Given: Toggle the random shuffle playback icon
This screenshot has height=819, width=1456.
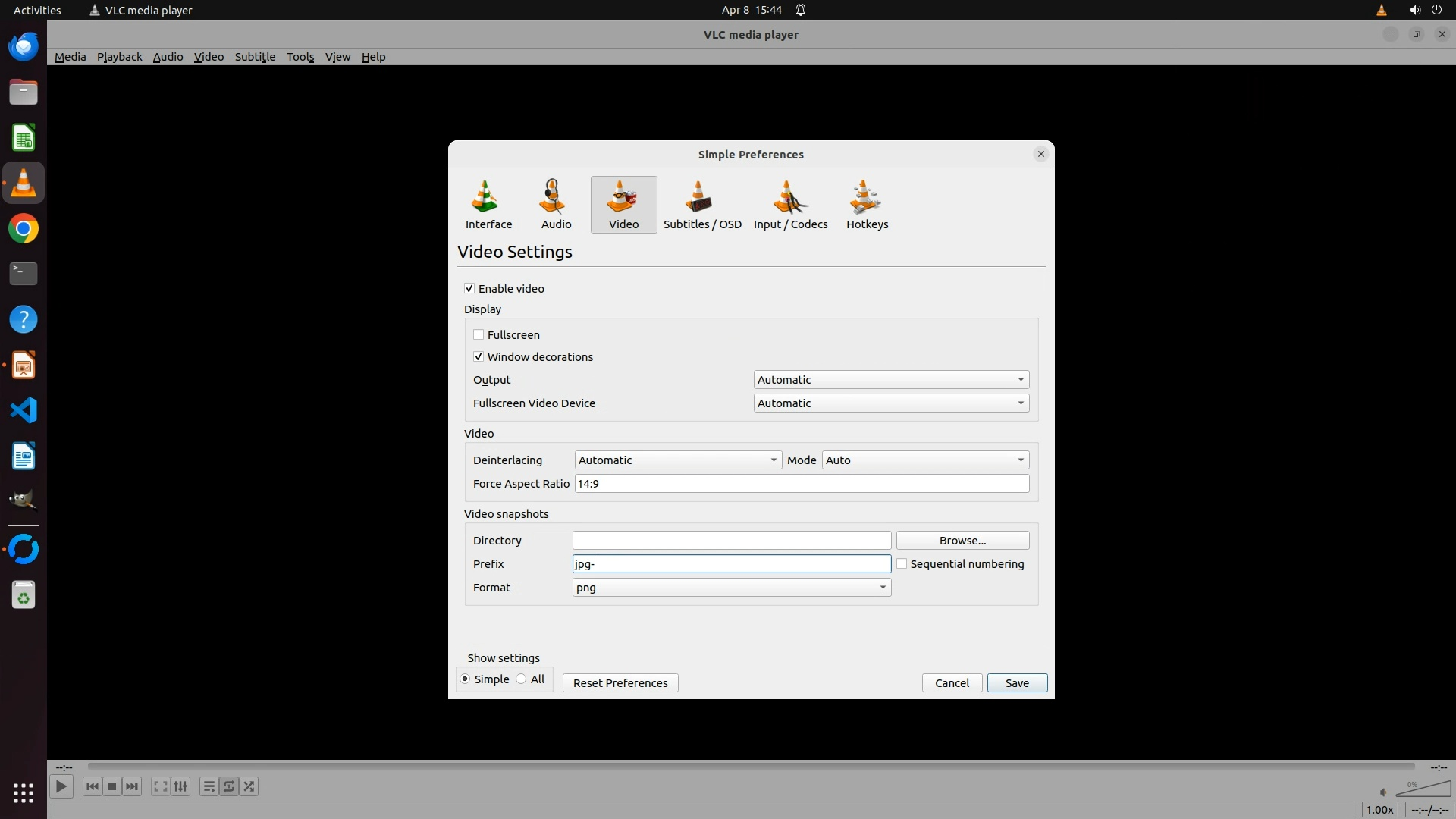Looking at the screenshot, I should [249, 786].
